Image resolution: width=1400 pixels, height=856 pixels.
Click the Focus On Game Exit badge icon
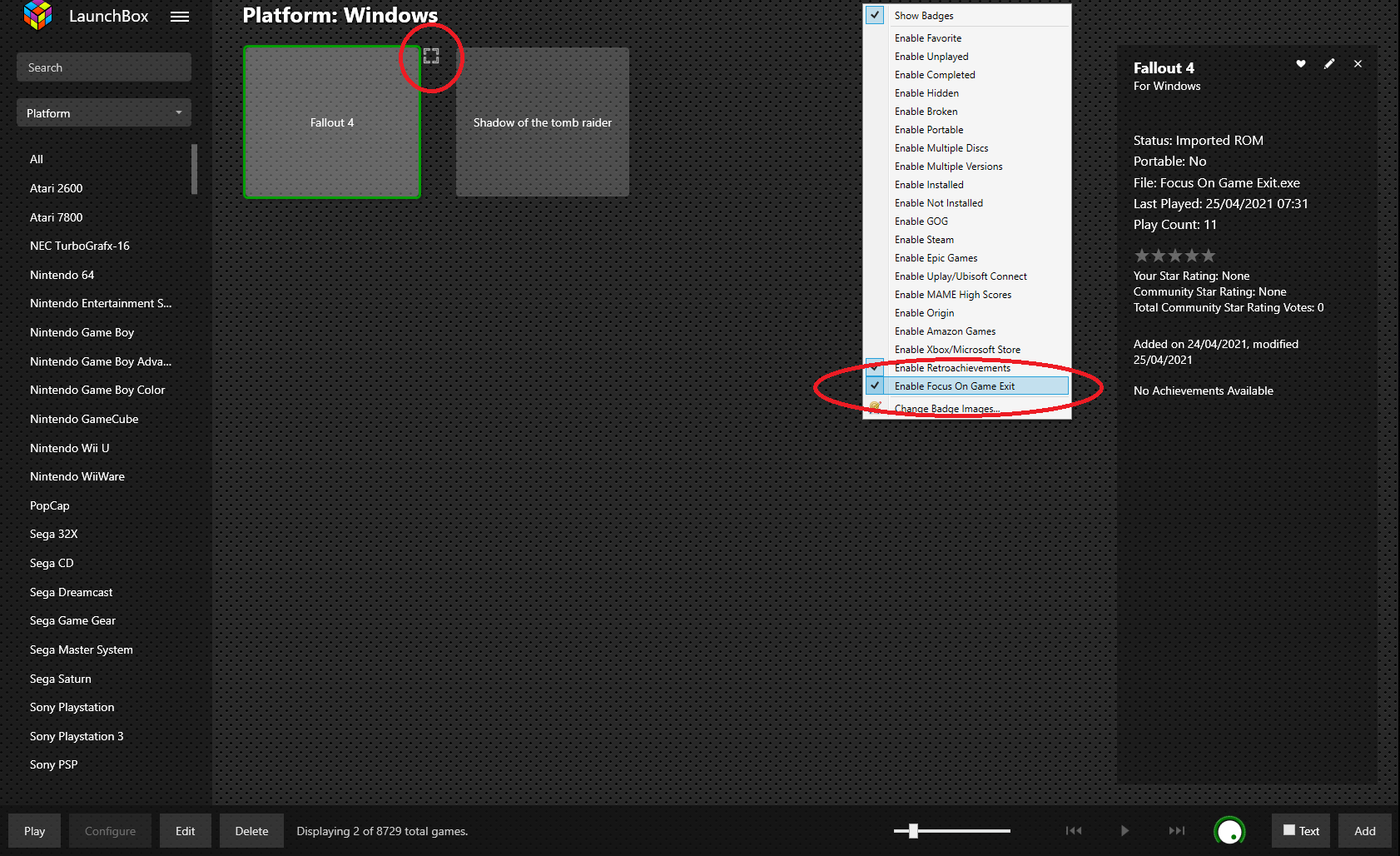coord(431,56)
